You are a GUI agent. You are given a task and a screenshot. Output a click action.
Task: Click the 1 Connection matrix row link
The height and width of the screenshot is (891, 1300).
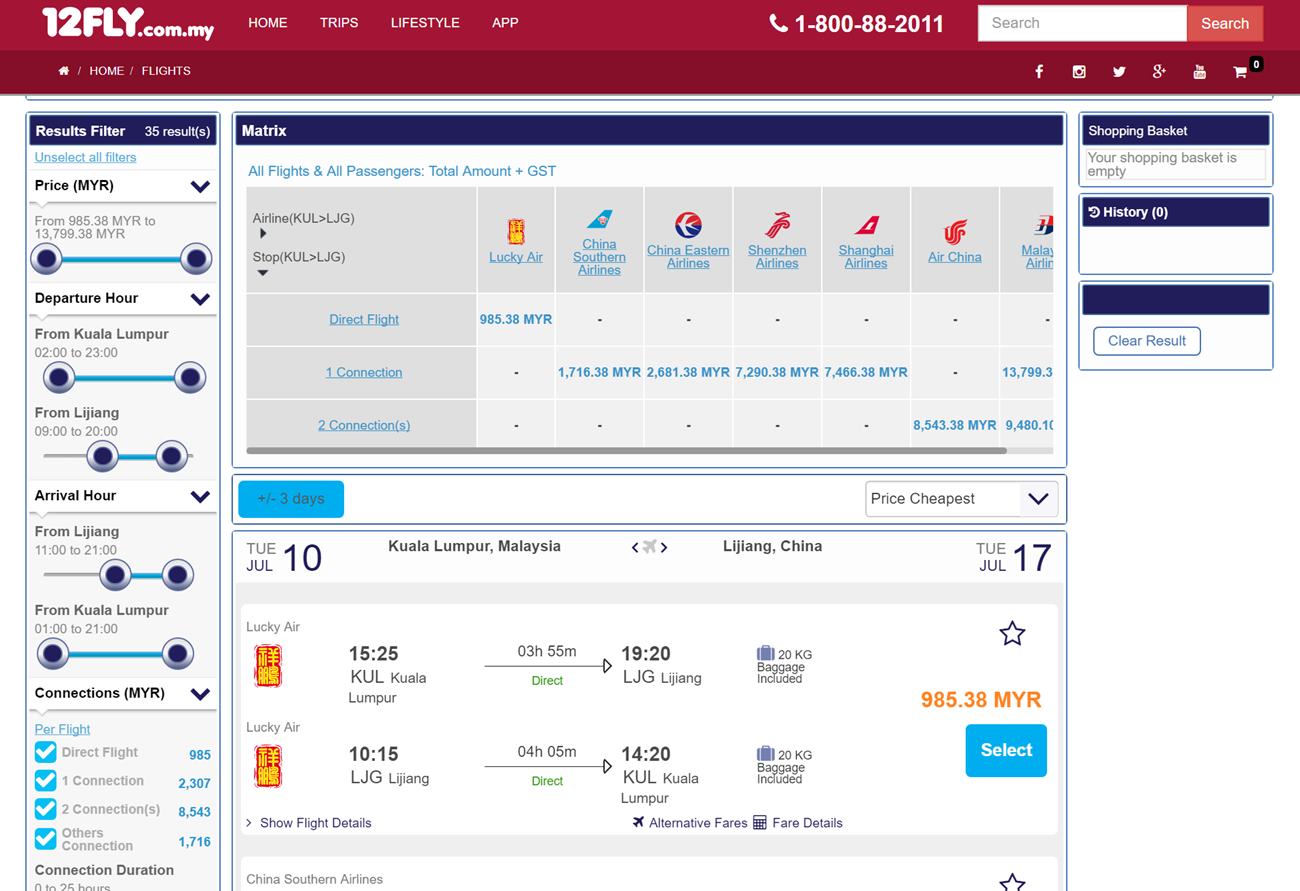[364, 373]
